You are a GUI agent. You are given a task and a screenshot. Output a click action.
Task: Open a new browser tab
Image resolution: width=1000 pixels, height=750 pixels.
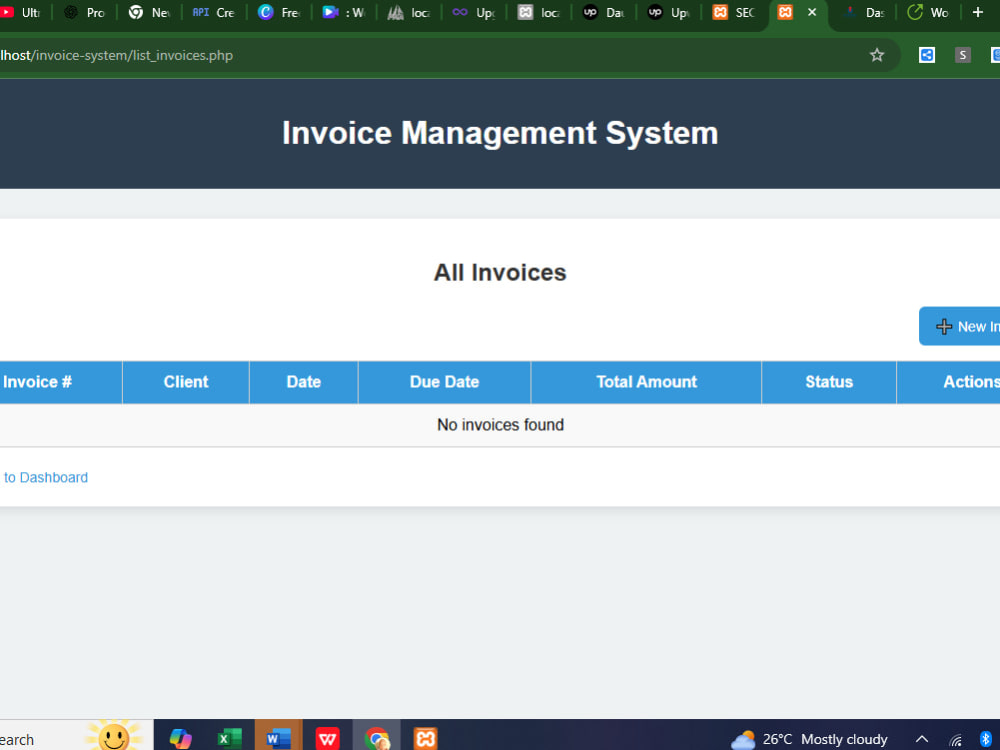coord(978,12)
